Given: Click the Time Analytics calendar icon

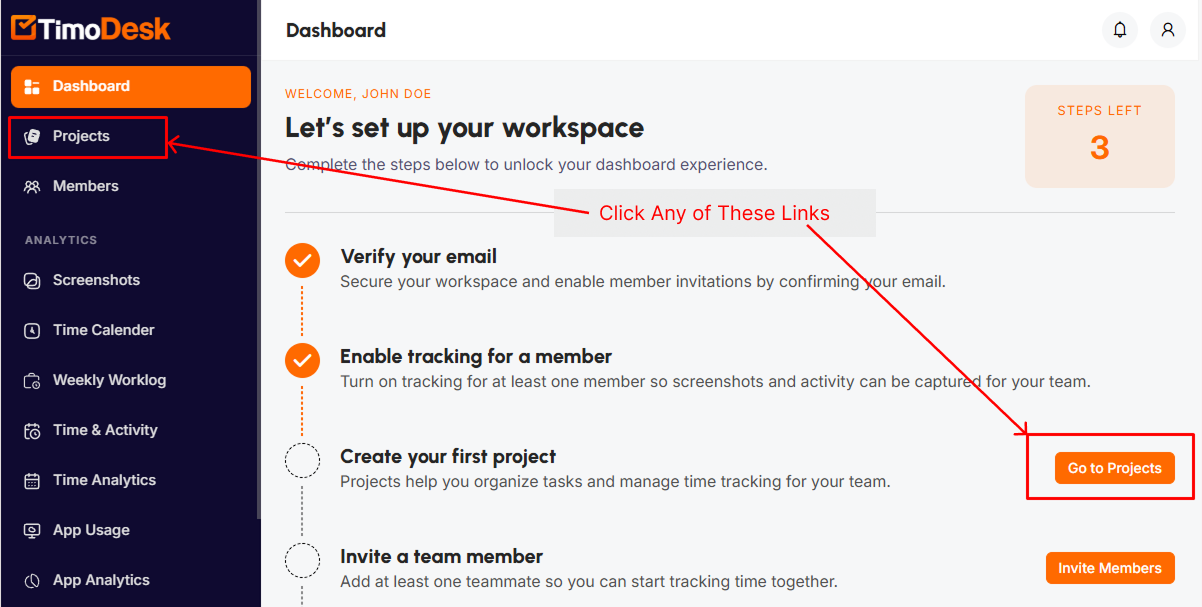Looking at the screenshot, I should pyautogui.click(x=32, y=481).
